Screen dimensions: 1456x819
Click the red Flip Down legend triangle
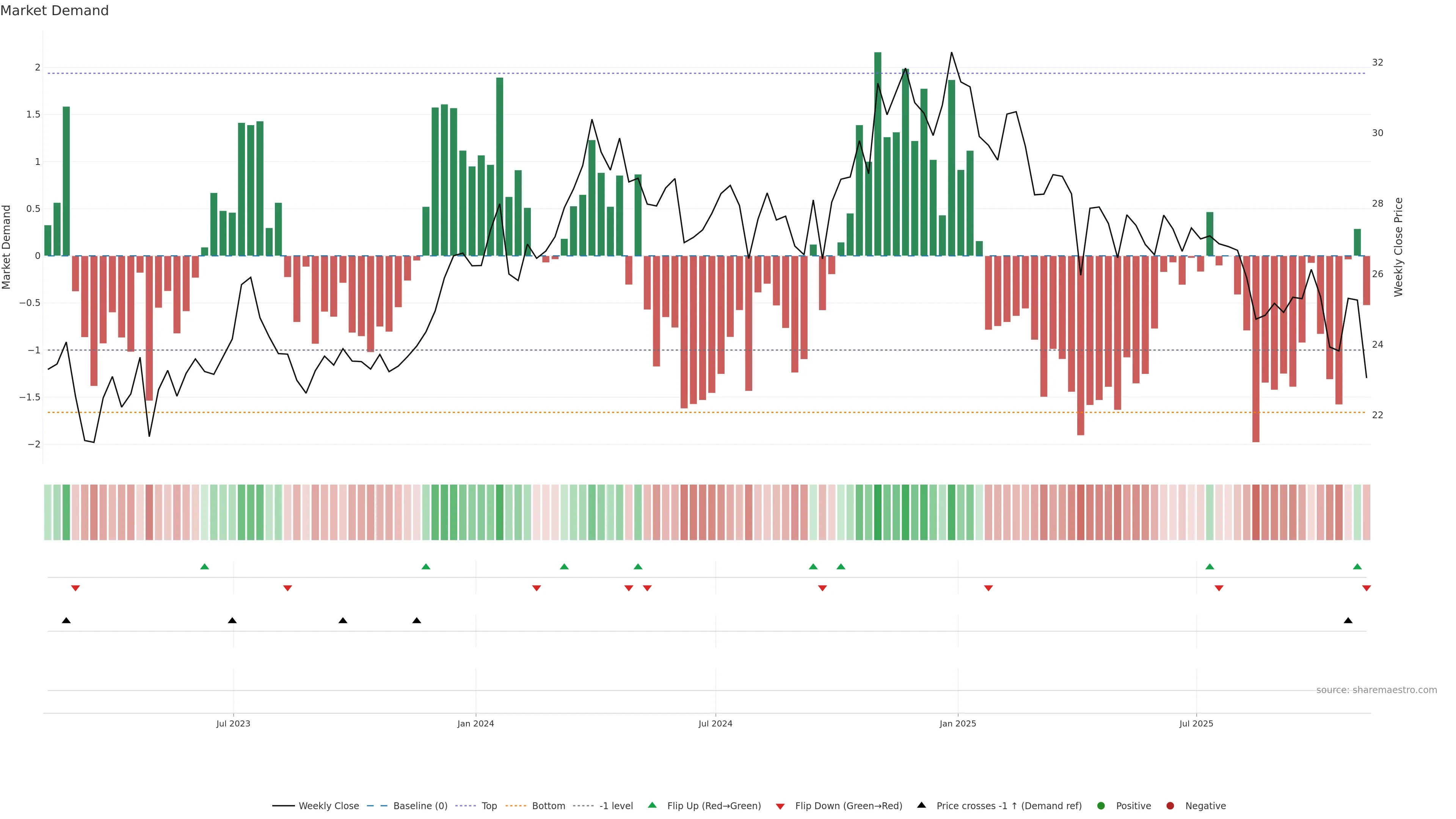click(780, 806)
